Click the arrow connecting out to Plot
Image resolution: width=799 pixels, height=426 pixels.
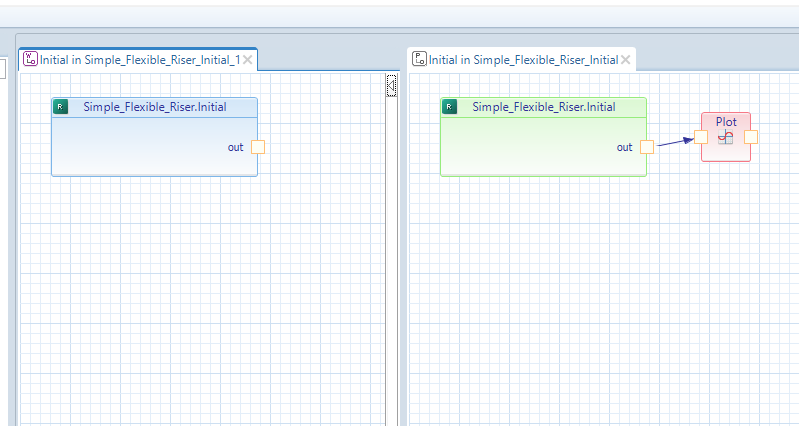(675, 142)
